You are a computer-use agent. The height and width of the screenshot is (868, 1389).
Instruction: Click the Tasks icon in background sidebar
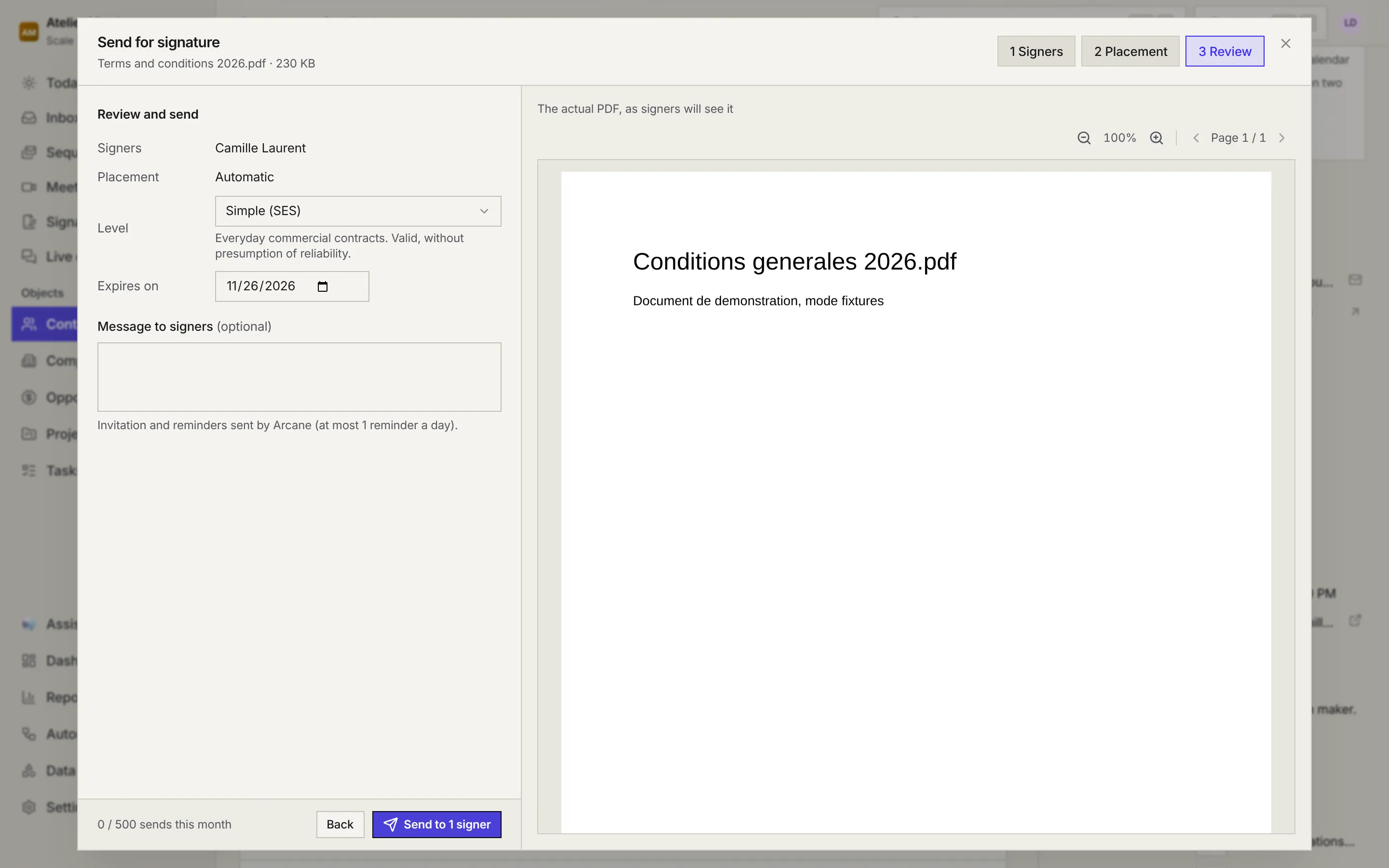(x=29, y=471)
